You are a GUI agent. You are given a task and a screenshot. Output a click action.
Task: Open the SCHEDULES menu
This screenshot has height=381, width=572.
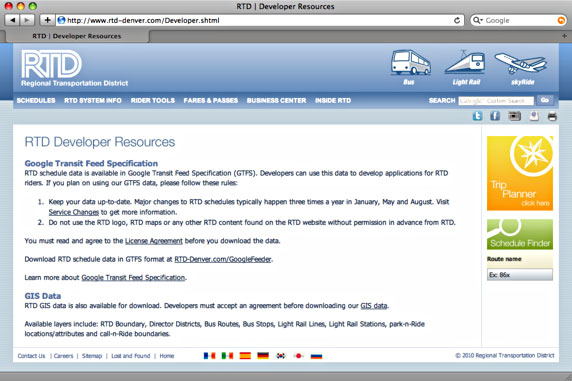[36, 100]
